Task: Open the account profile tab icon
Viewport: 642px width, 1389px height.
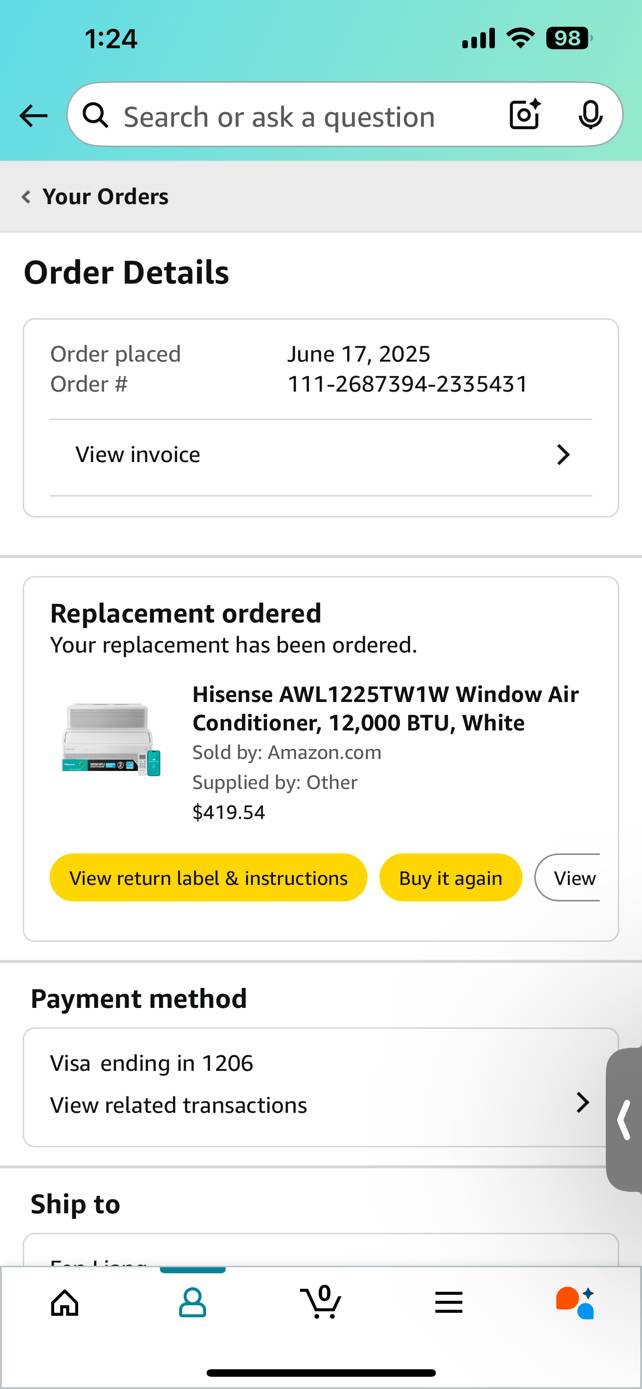Action: (x=192, y=1302)
